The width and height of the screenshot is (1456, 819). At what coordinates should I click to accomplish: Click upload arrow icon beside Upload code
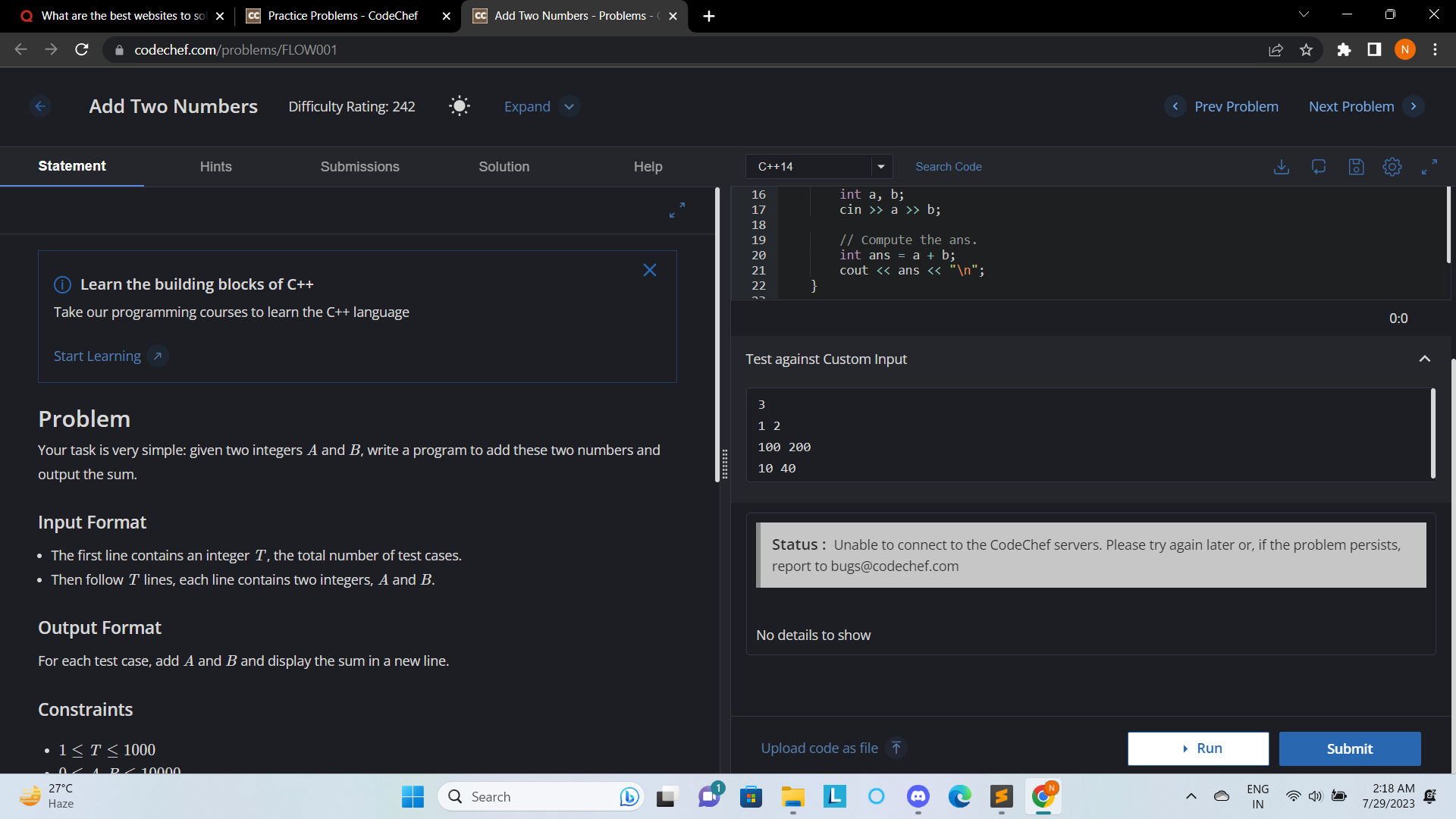point(896,748)
